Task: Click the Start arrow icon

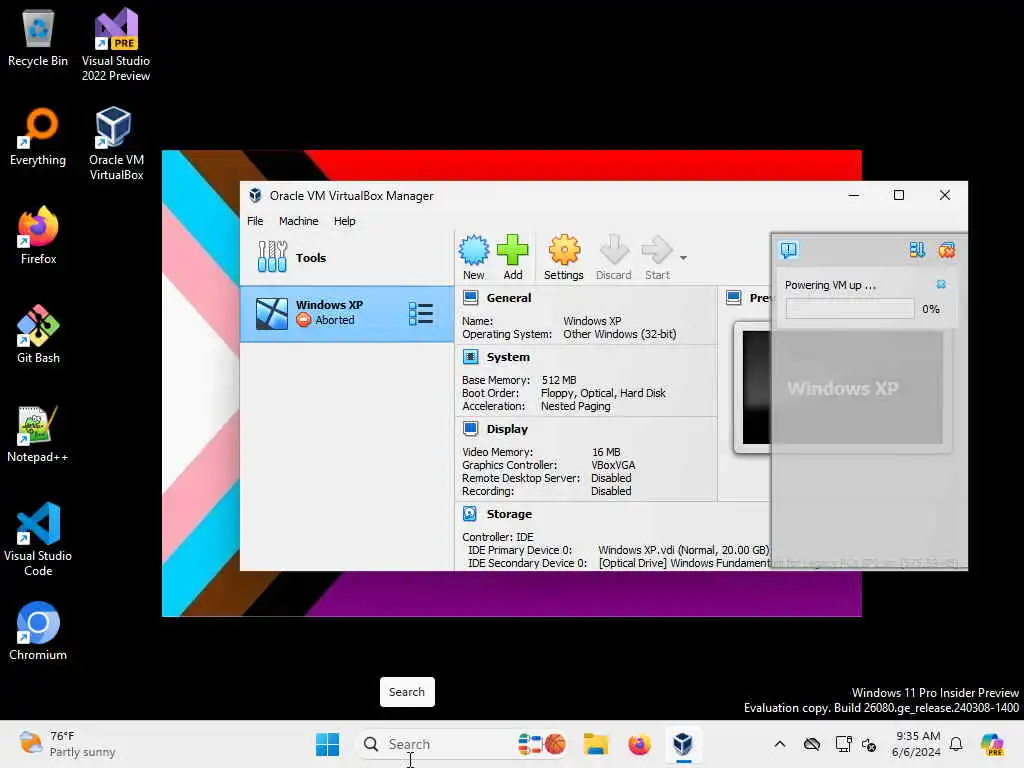Action: [x=656, y=251]
